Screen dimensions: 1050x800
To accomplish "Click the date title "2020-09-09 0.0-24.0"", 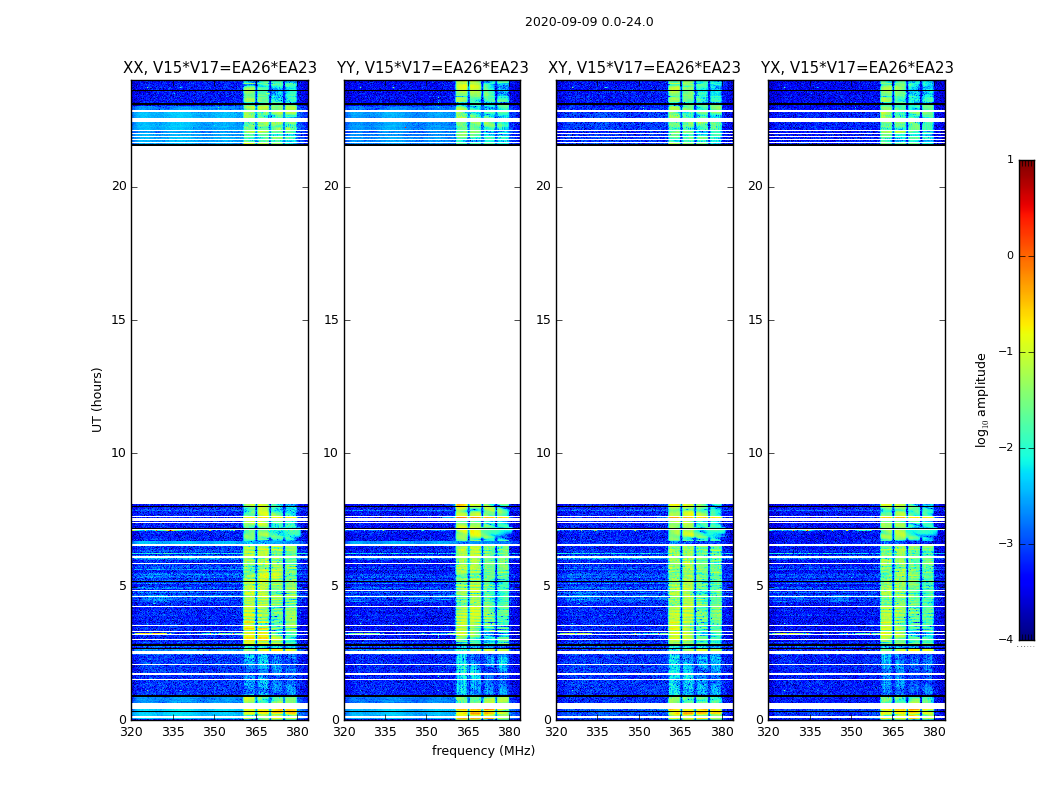I will click(589, 22).
